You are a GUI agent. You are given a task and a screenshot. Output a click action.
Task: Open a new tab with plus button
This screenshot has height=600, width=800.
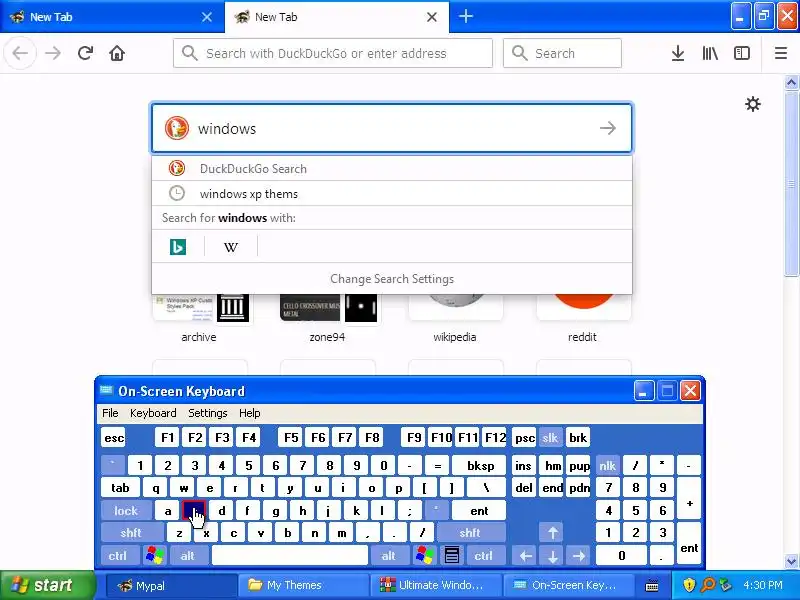pyautogui.click(x=465, y=16)
